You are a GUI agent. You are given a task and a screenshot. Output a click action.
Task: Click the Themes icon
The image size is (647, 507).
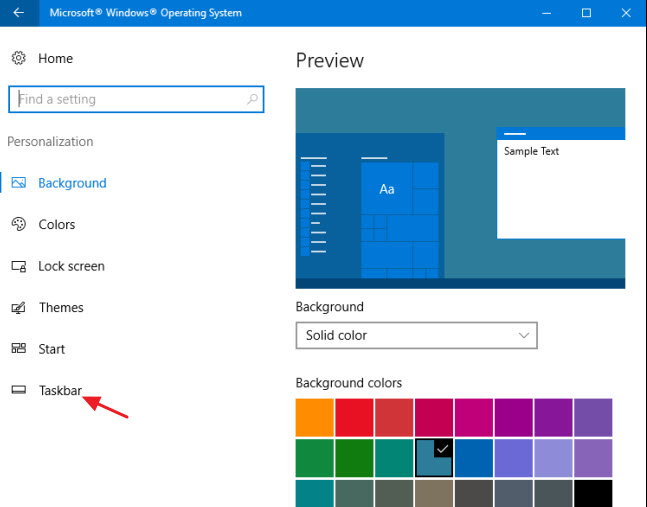click(x=19, y=307)
